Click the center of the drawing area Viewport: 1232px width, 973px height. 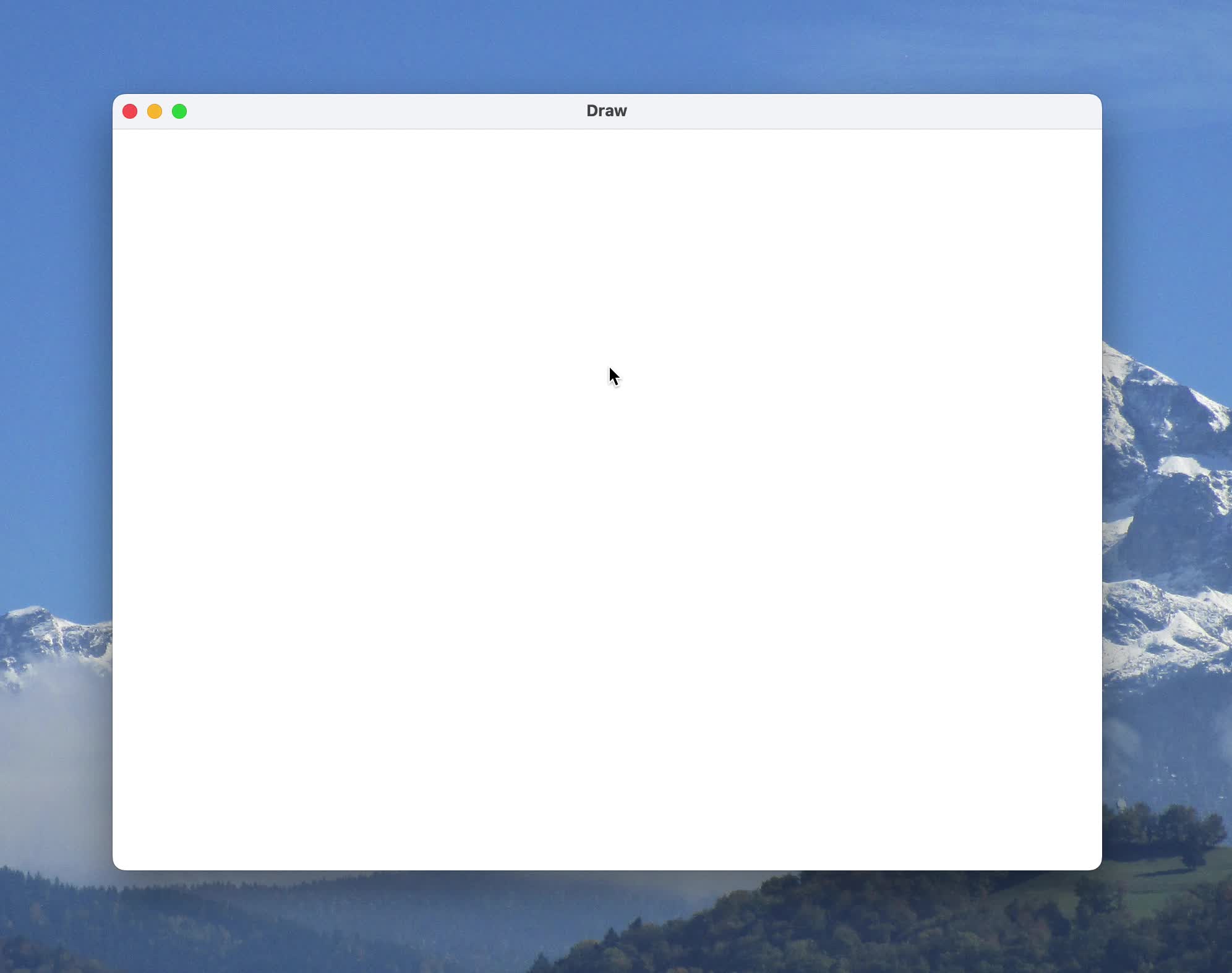(x=607, y=498)
